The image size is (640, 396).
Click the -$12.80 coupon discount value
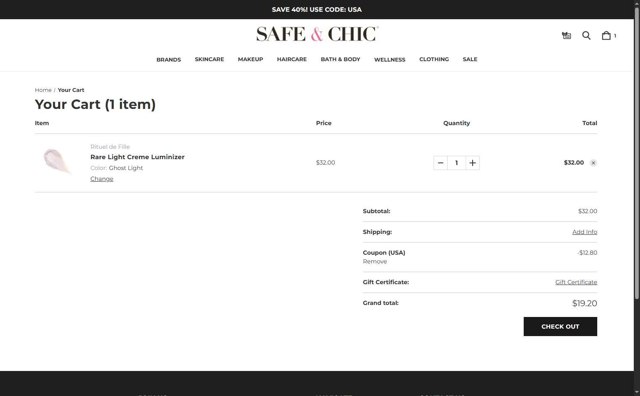[x=587, y=253]
